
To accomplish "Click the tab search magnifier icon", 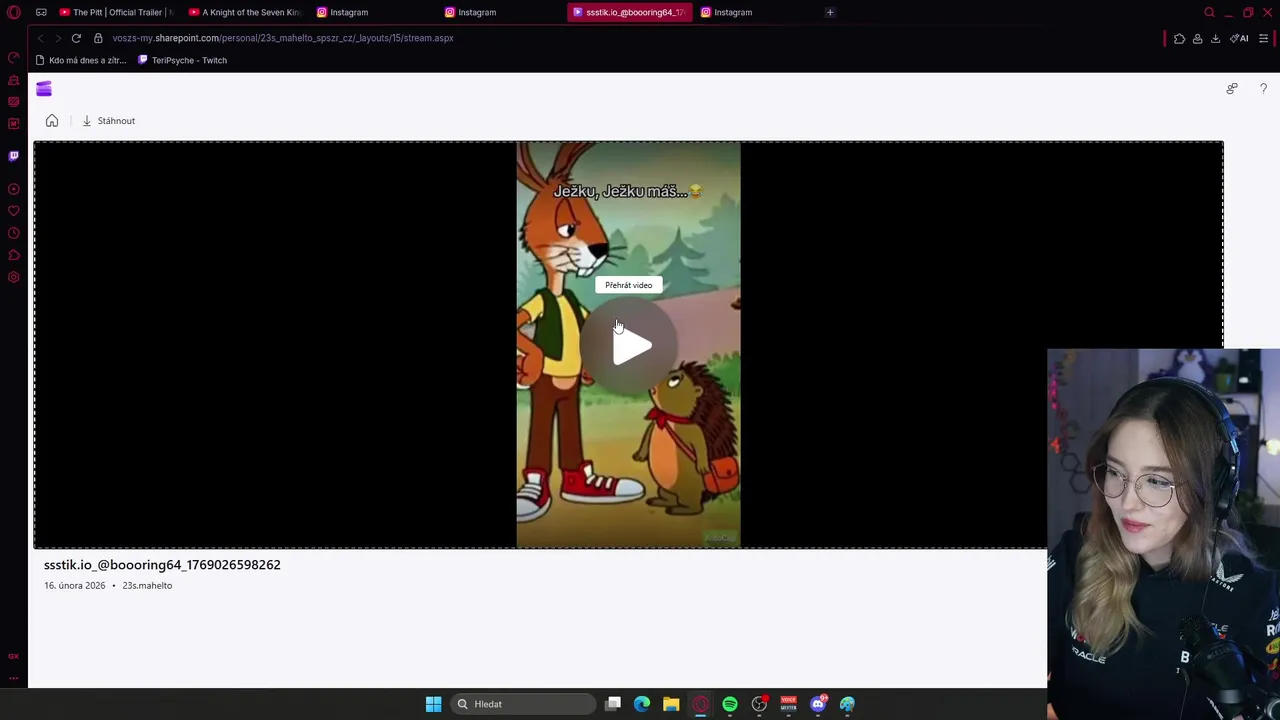I will coord(1209,12).
